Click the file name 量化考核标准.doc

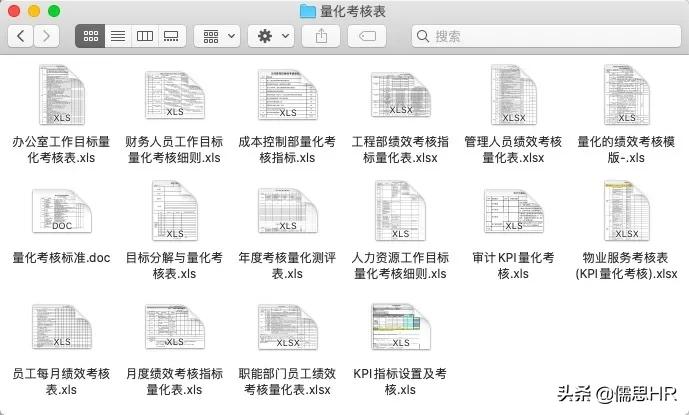62,258
